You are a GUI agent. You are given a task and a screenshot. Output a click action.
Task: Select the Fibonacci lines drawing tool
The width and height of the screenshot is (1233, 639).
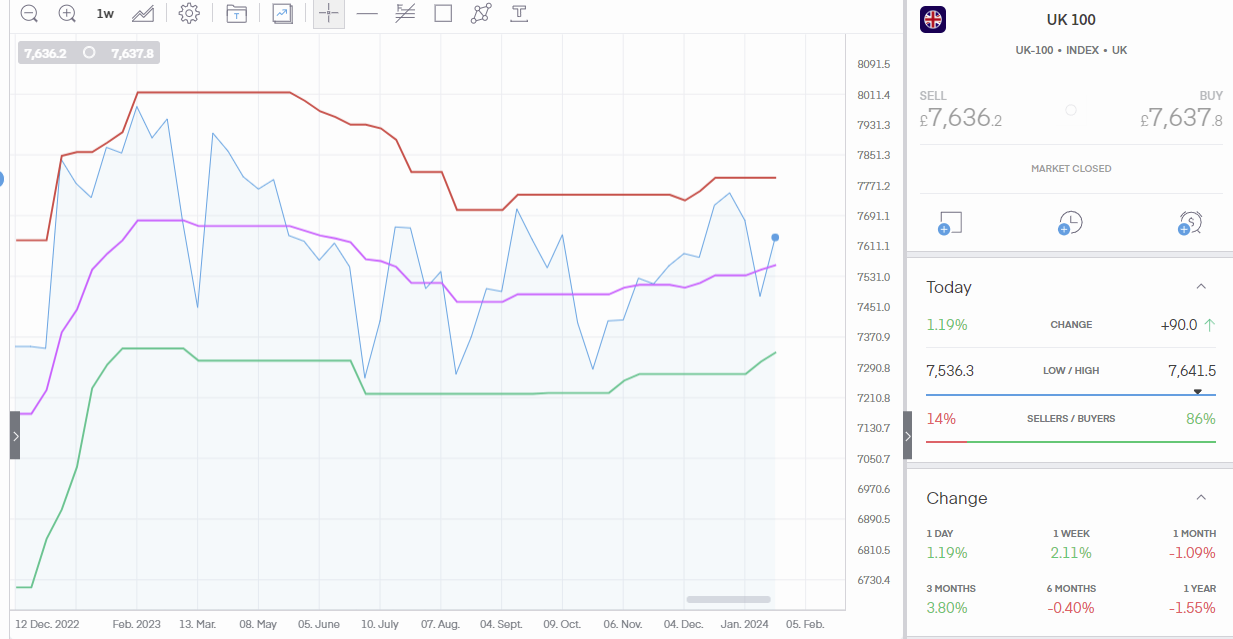tap(405, 14)
